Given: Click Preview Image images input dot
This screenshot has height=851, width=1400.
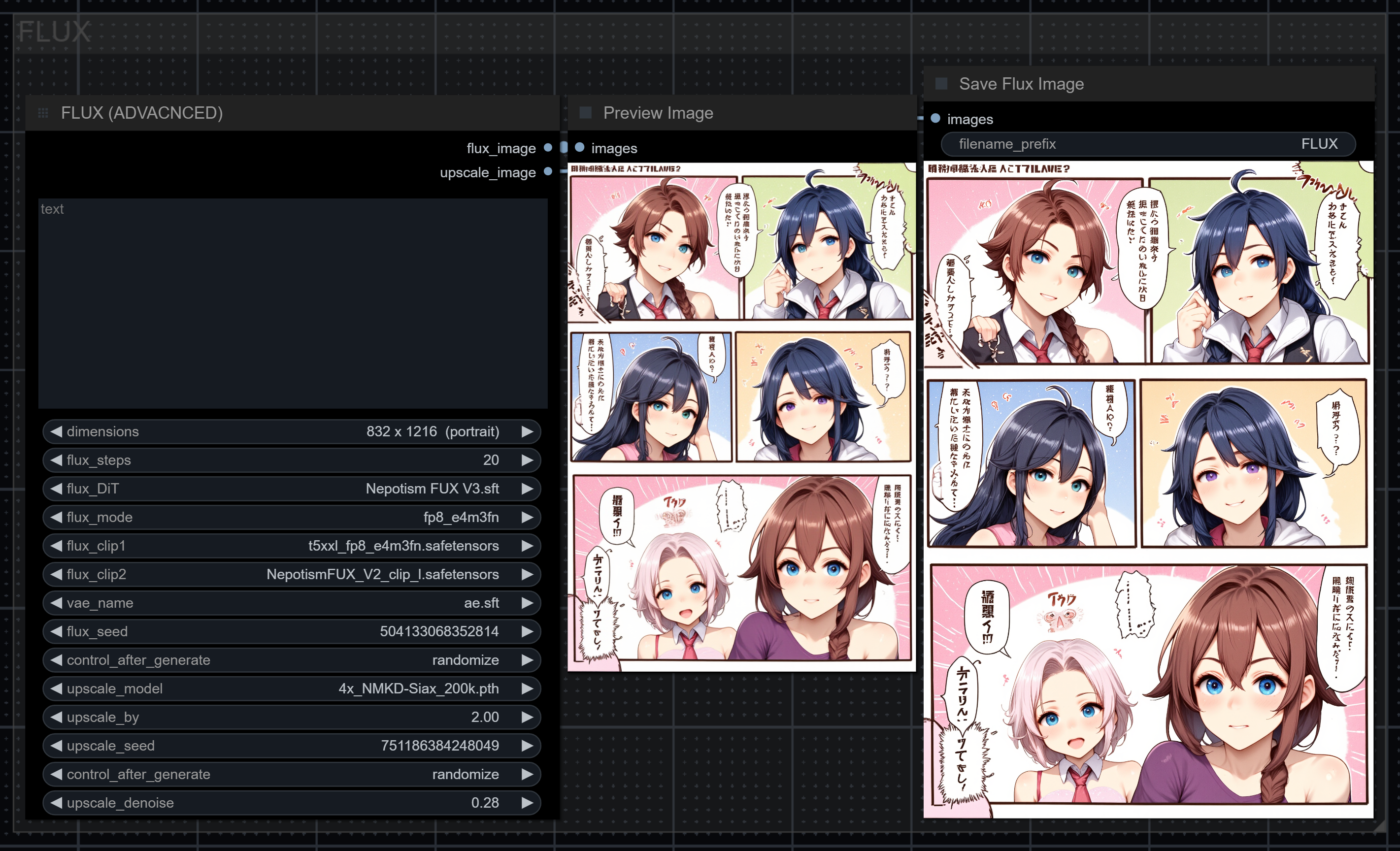Looking at the screenshot, I should 579,148.
